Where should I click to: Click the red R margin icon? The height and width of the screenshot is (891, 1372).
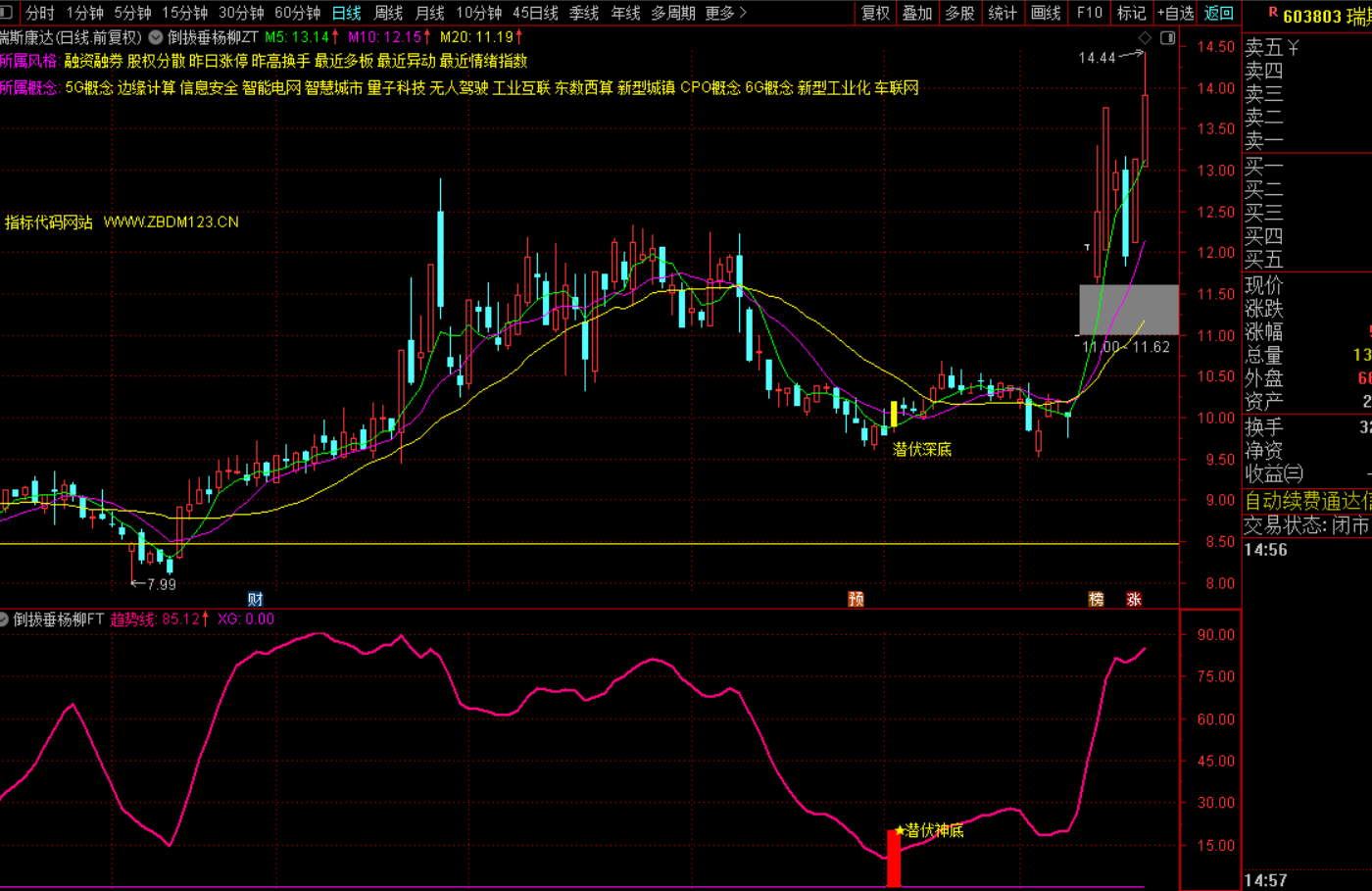(x=1272, y=14)
